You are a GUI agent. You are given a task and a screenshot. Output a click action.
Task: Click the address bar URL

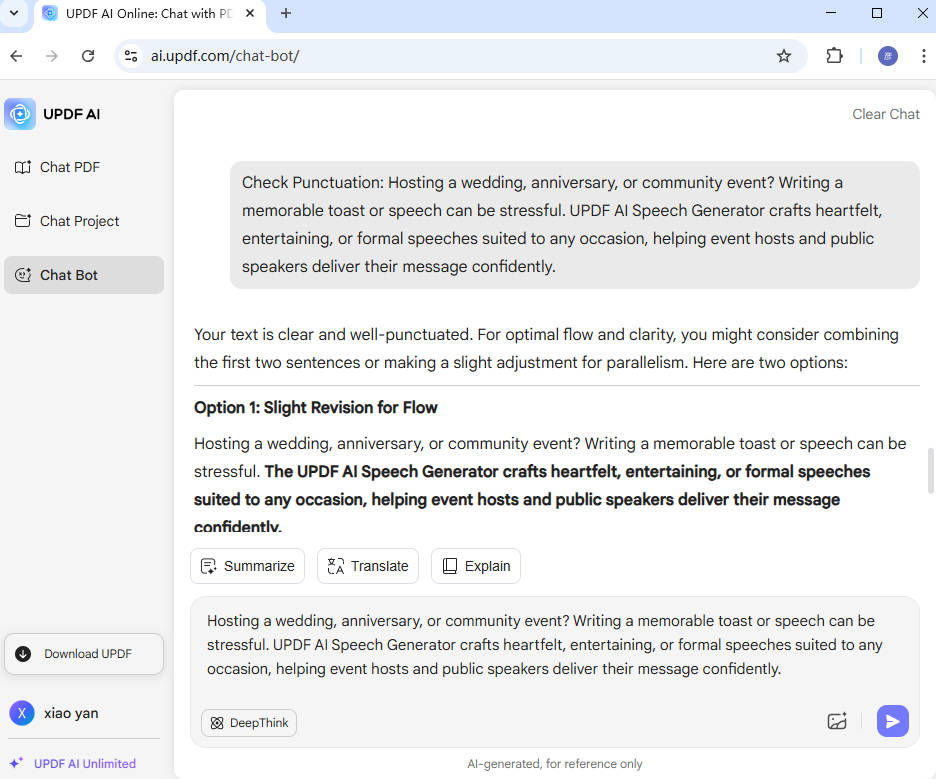click(225, 56)
